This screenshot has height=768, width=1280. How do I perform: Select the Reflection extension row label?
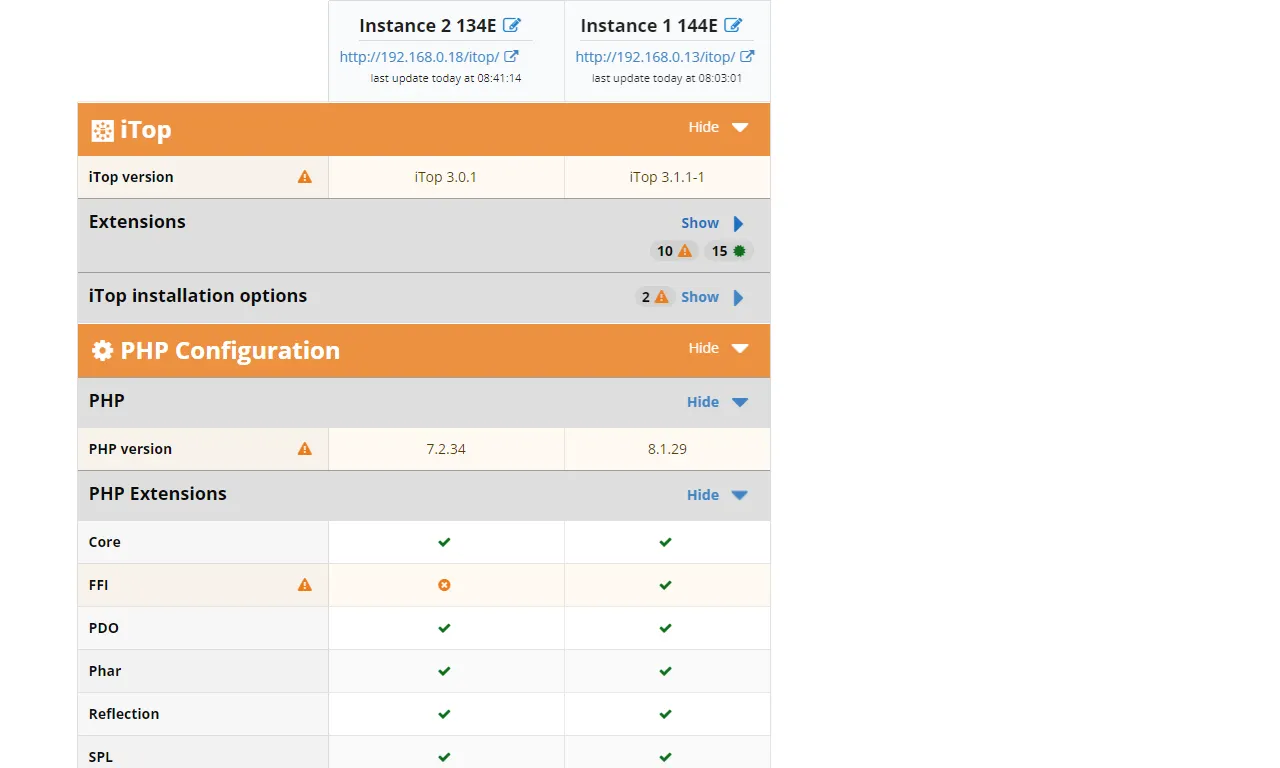(124, 714)
